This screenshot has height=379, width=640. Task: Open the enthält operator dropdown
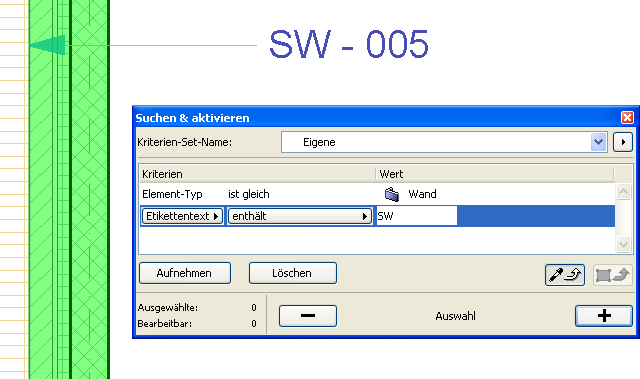tap(300, 216)
